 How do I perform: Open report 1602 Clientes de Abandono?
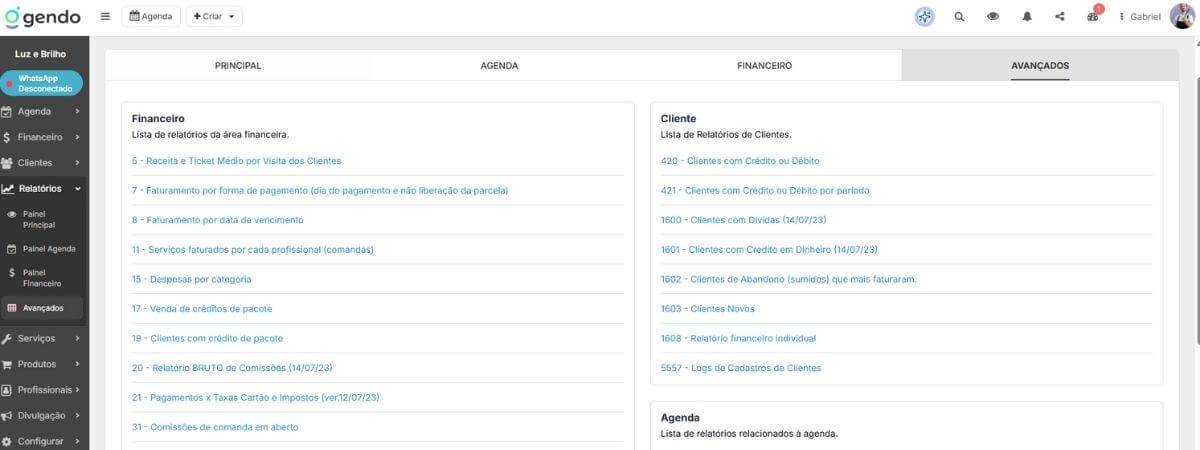[x=789, y=279]
